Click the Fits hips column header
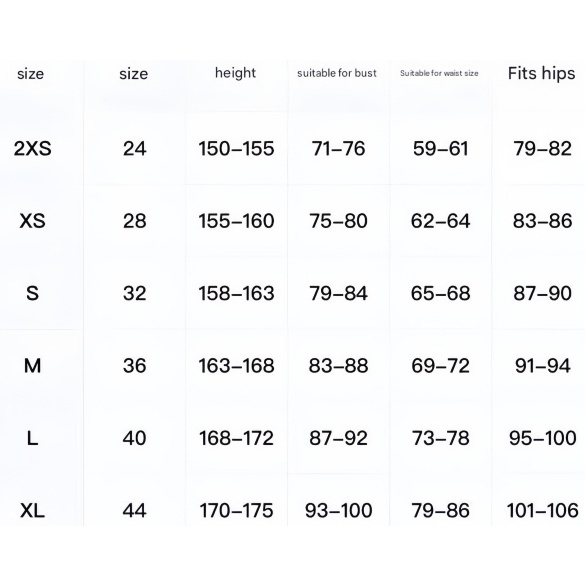 (541, 73)
